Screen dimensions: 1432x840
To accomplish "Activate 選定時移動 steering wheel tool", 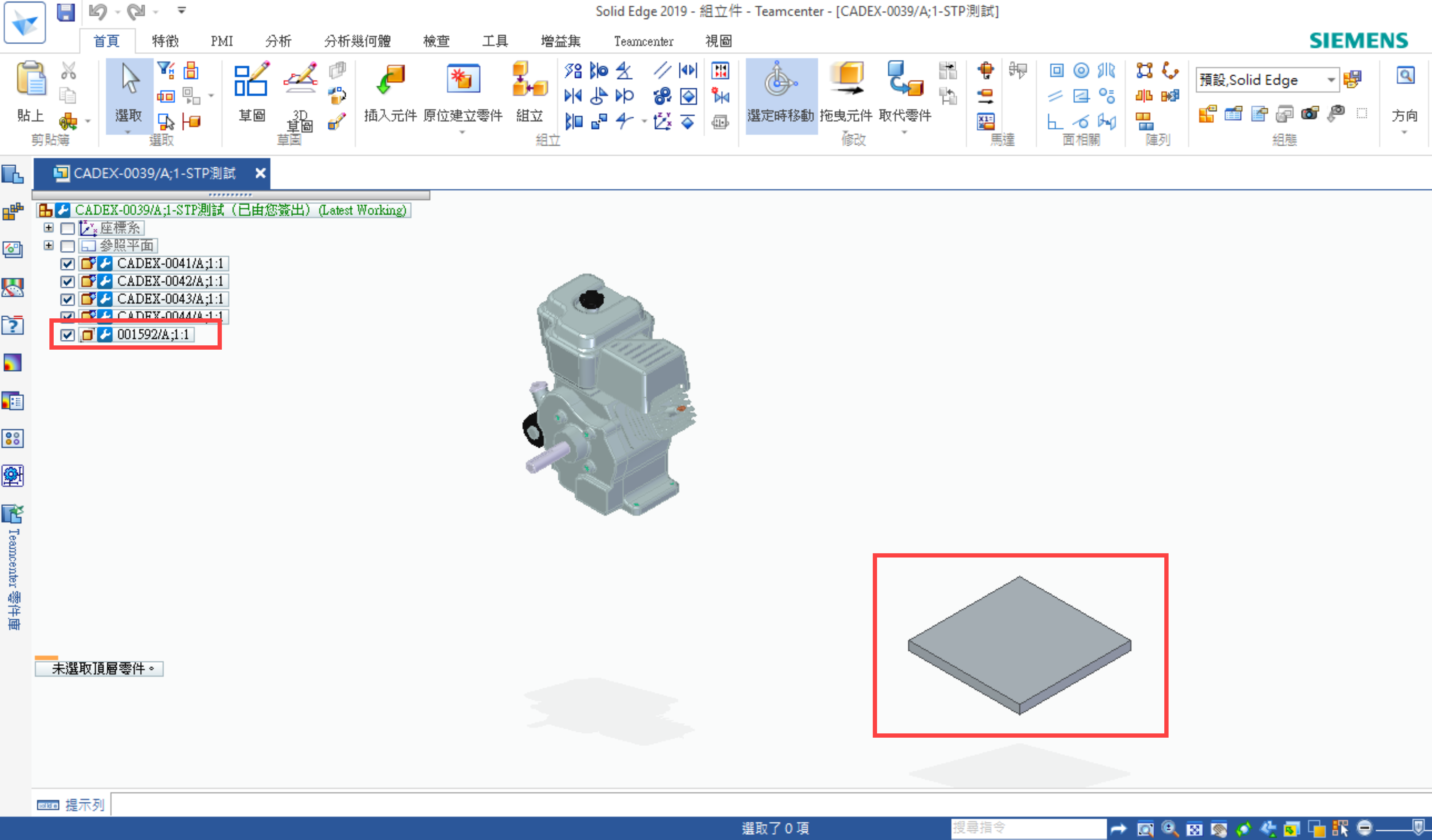I will click(781, 96).
